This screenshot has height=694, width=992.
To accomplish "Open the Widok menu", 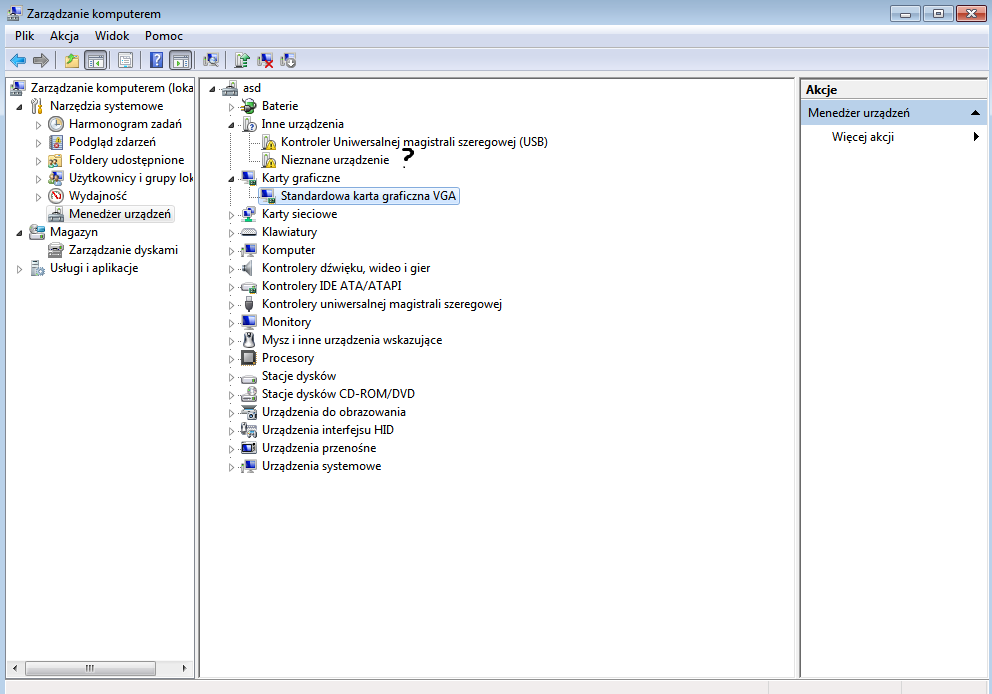I will point(112,36).
